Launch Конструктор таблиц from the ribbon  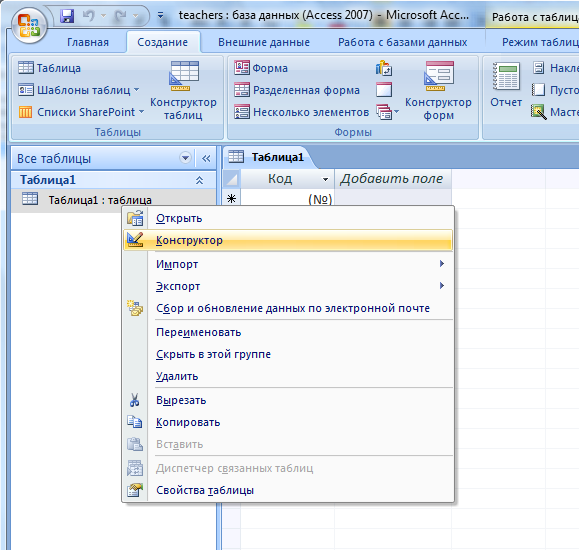click(x=184, y=90)
